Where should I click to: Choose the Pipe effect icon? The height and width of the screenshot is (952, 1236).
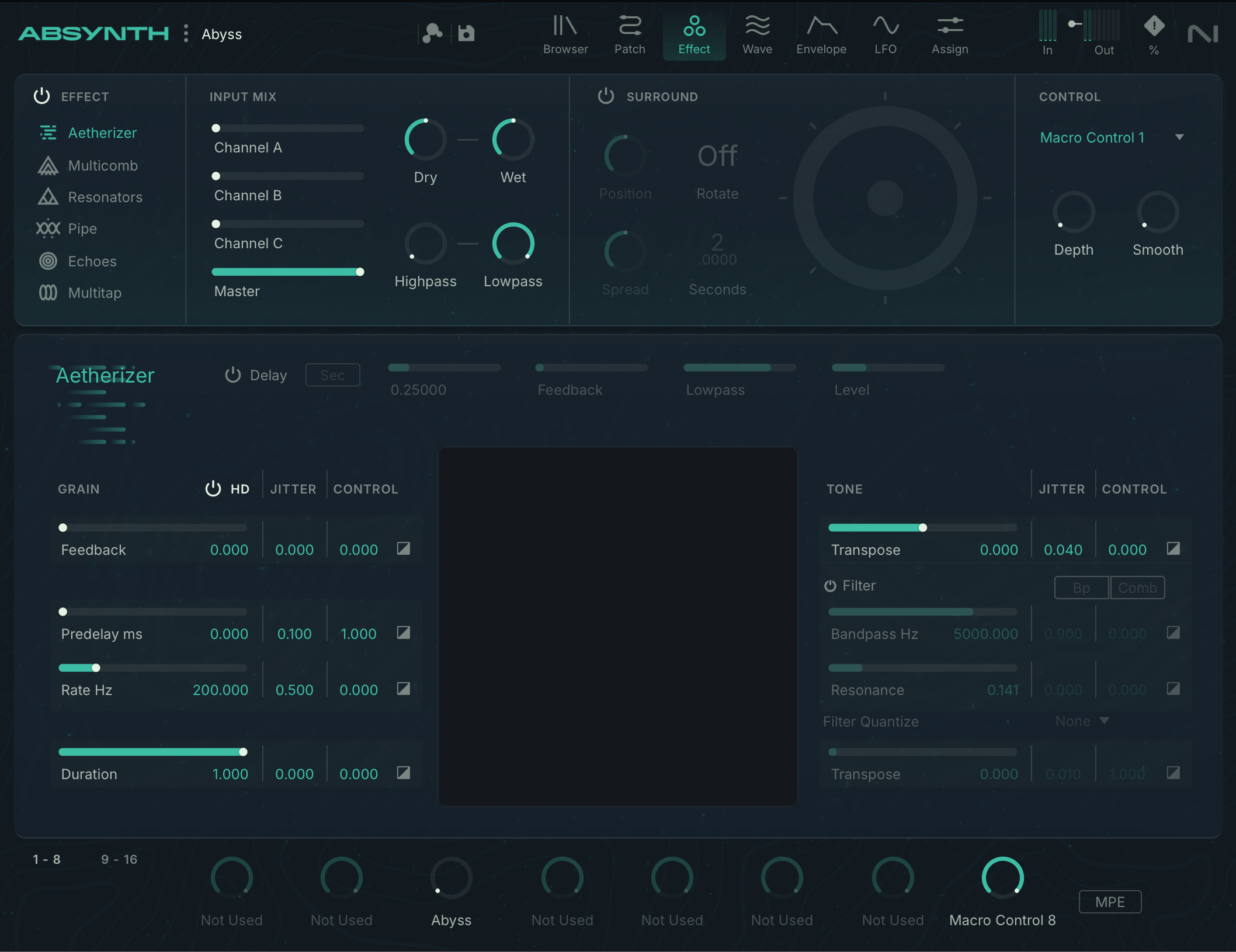[48, 228]
